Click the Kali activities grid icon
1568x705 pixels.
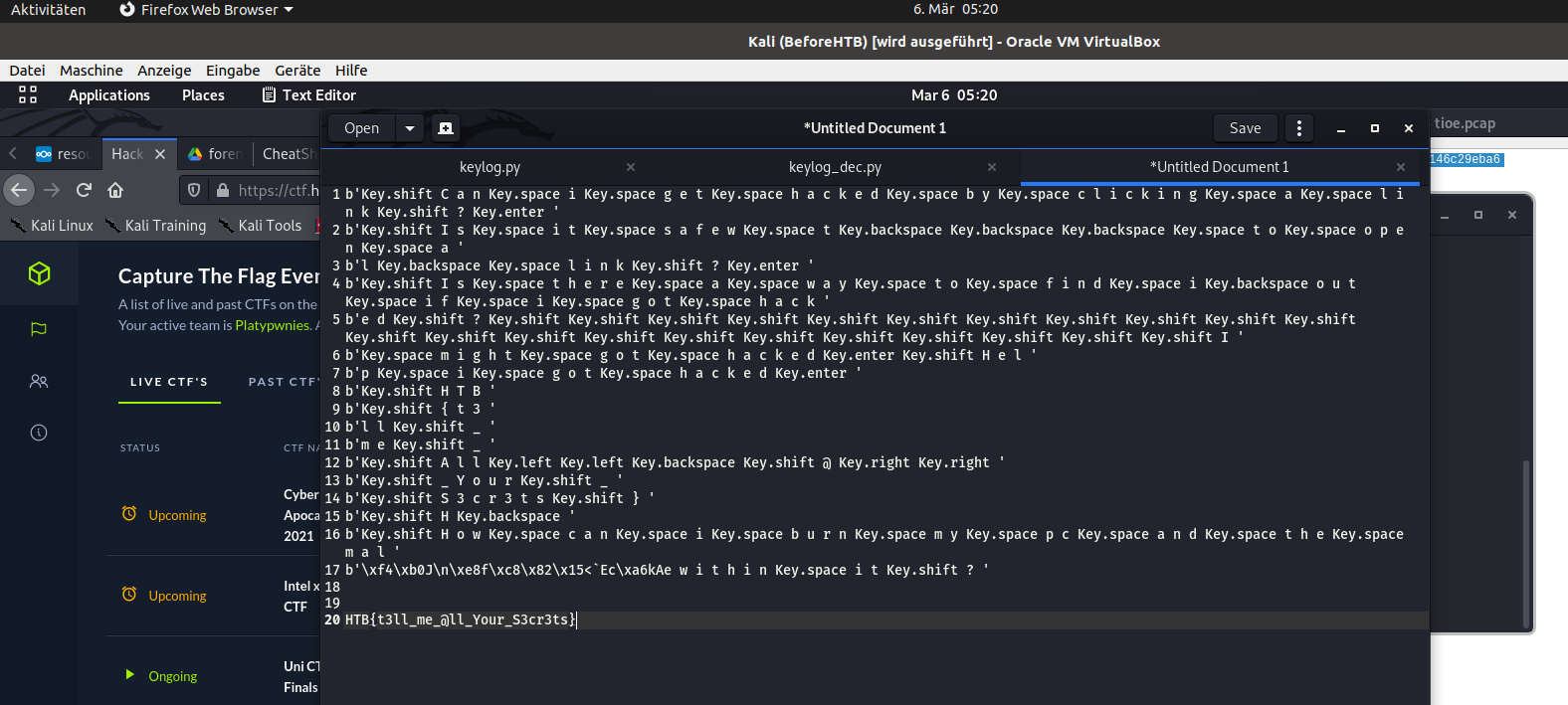pyautogui.click(x=28, y=94)
